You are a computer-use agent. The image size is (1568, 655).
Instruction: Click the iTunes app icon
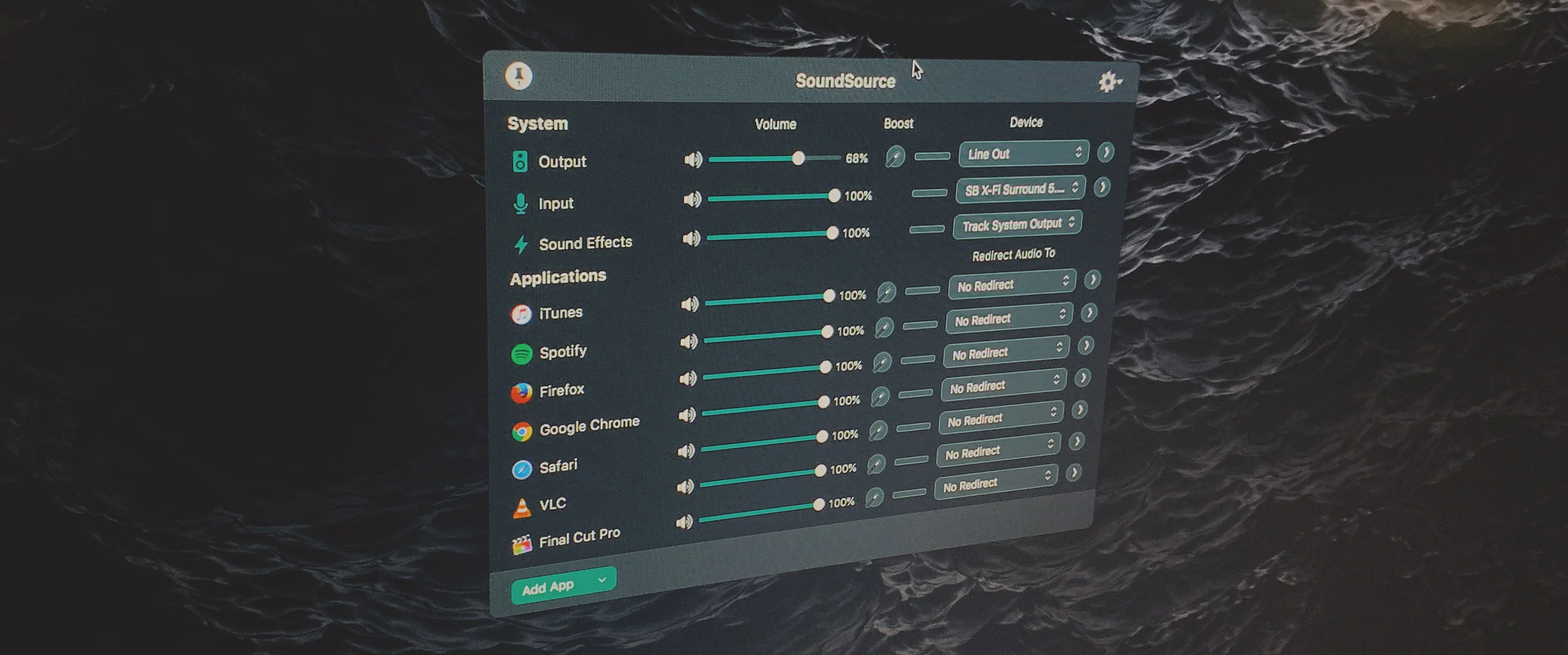521,314
